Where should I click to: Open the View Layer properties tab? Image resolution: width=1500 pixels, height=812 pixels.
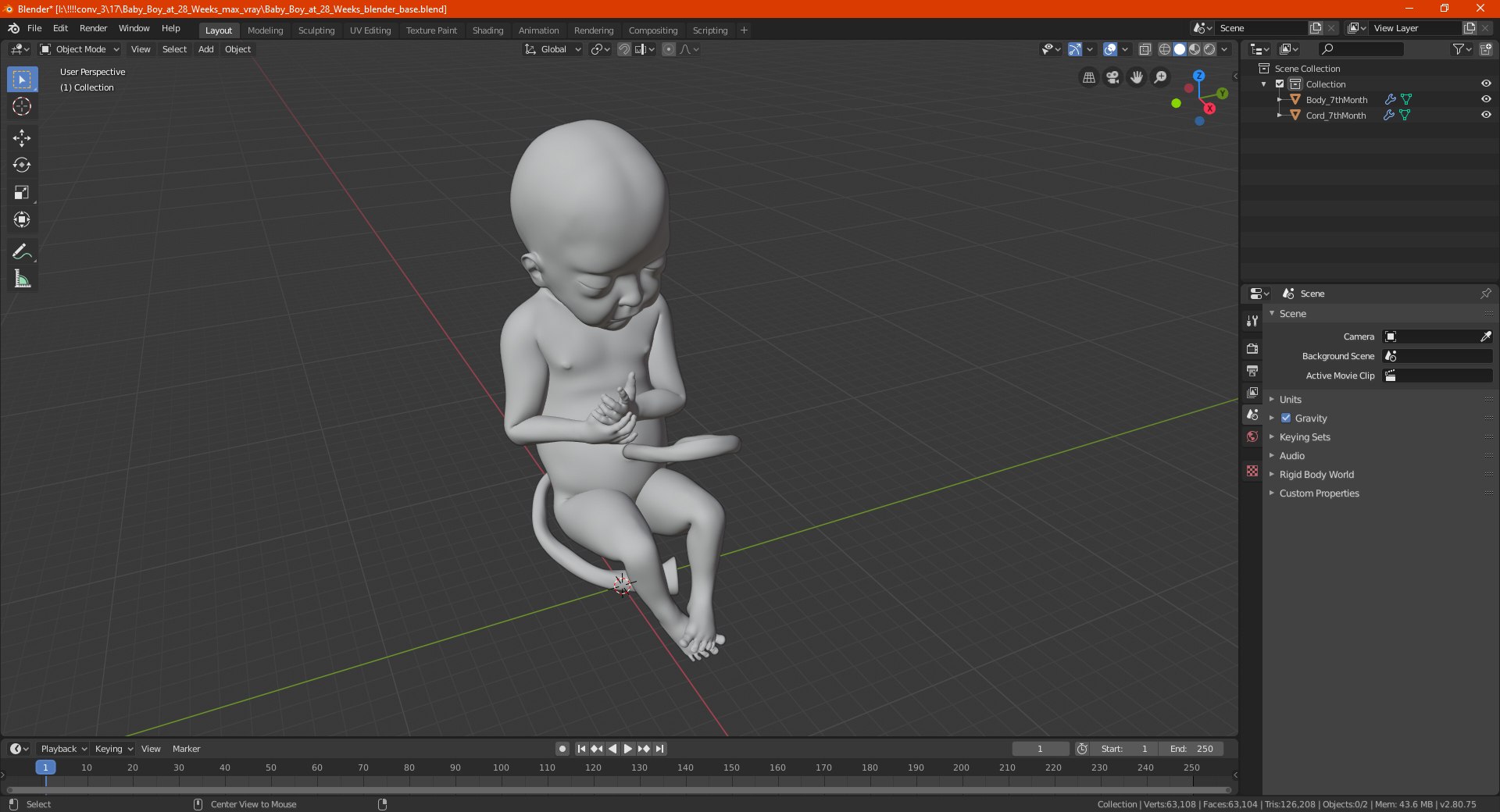[x=1252, y=392]
